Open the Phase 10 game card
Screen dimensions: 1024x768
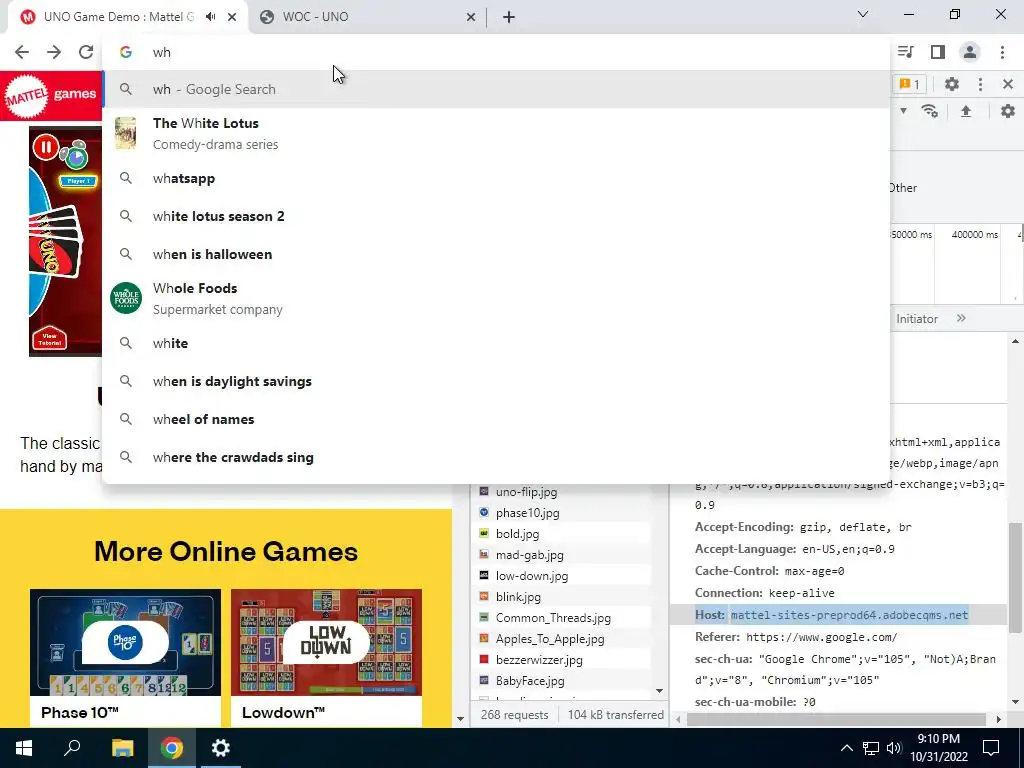pos(125,658)
